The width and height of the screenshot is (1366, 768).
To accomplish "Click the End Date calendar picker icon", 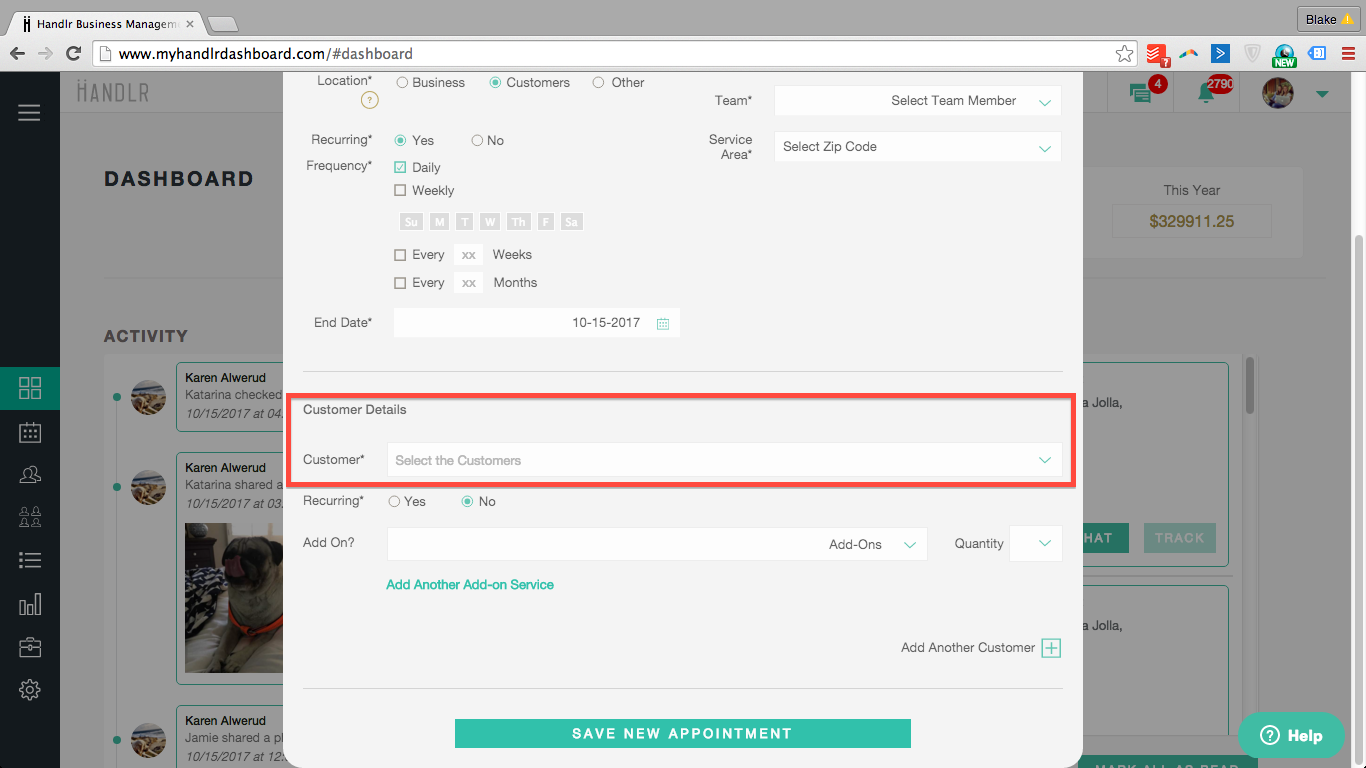I will click(x=663, y=324).
